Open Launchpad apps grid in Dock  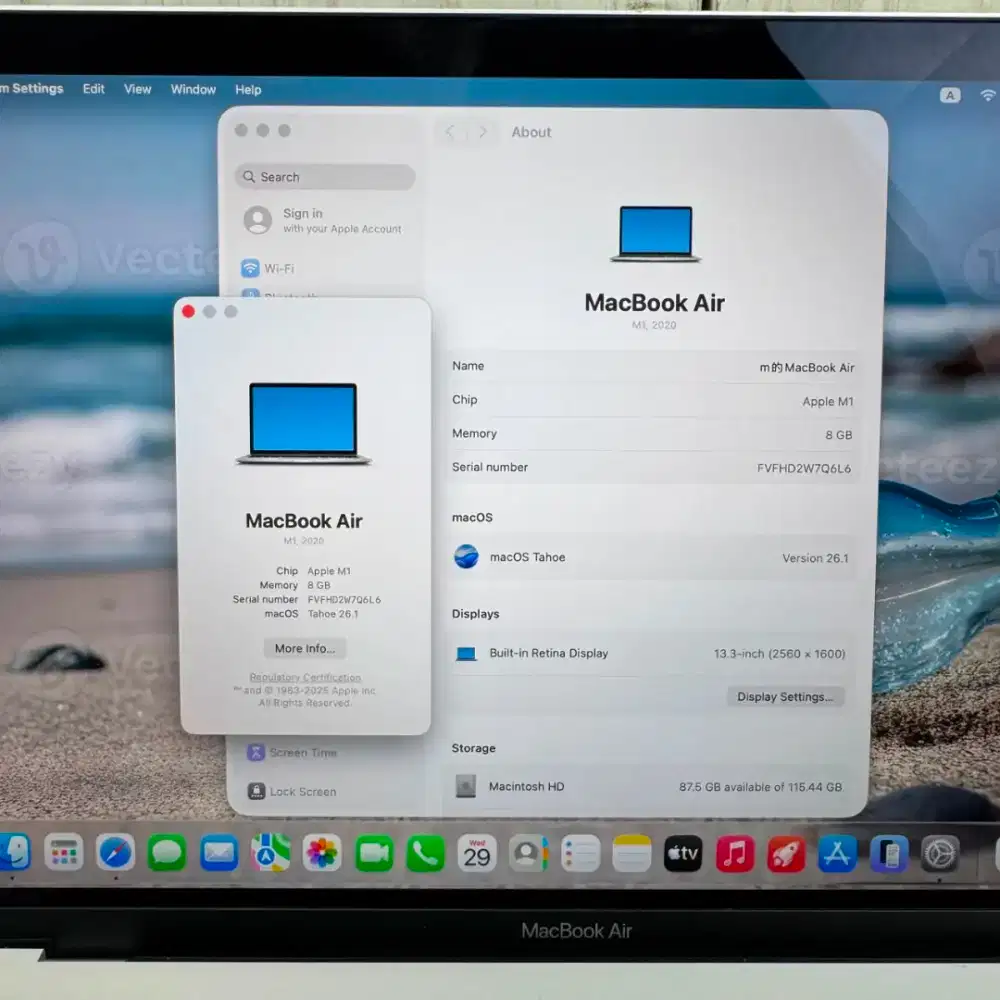64,853
